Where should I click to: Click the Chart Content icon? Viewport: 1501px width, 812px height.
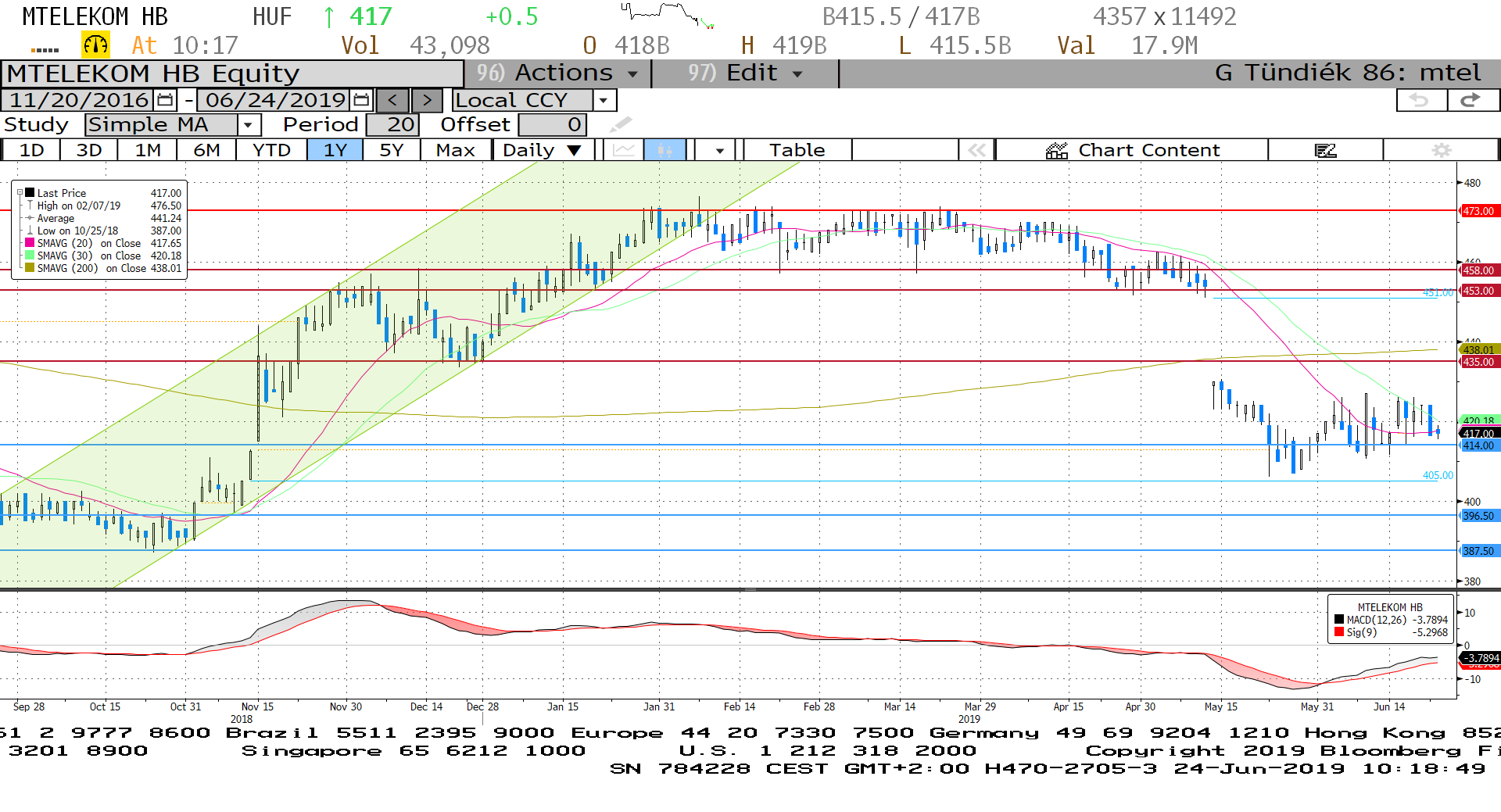tap(1057, 150)
